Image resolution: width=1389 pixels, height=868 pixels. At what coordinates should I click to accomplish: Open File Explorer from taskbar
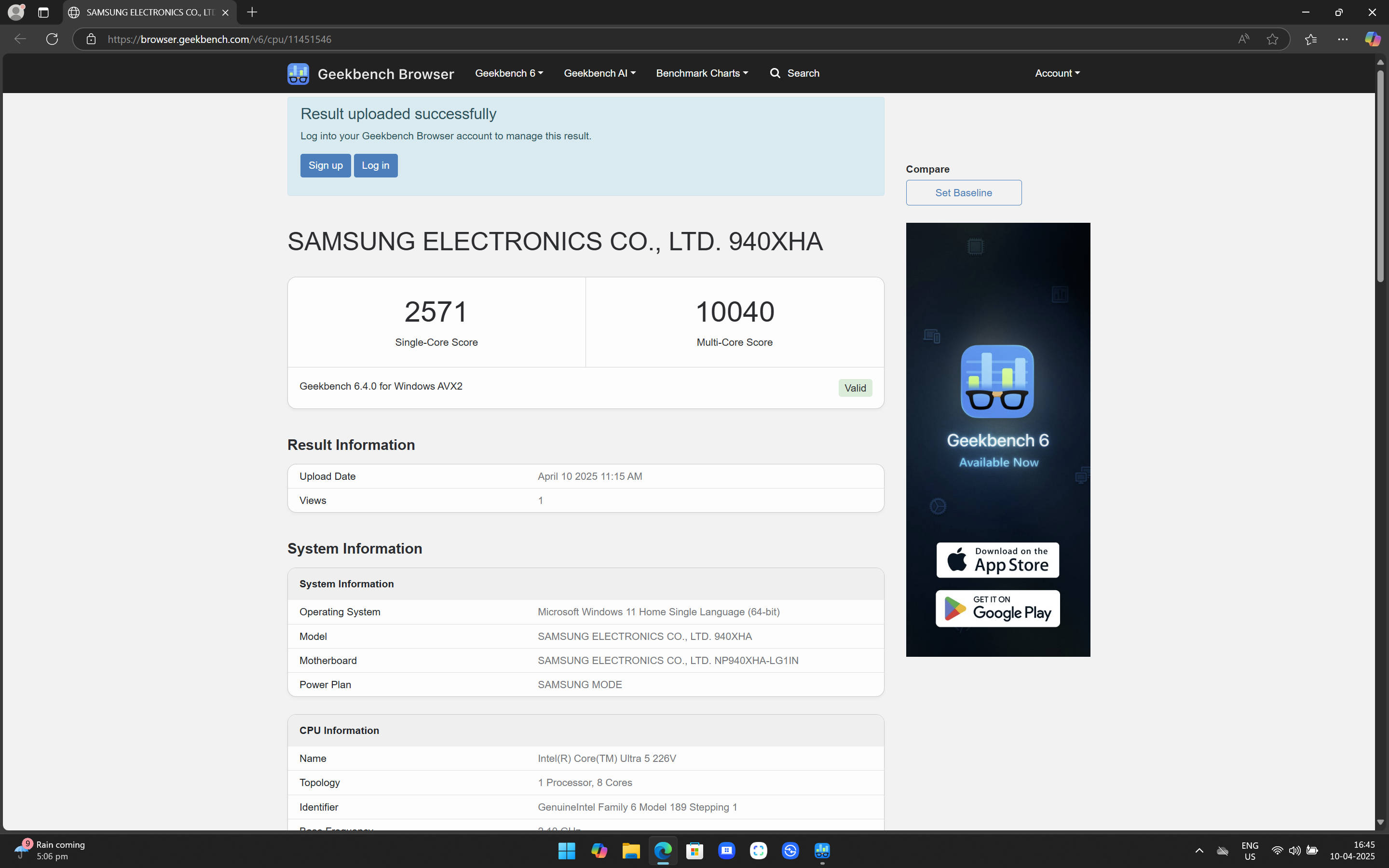coord(631,850)
